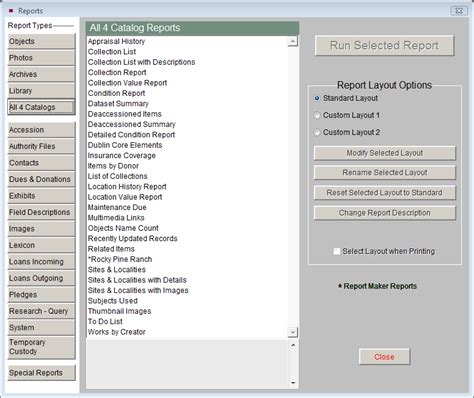Open Lexicon reports
Screen dimensions: 474x398
(41, 245)
